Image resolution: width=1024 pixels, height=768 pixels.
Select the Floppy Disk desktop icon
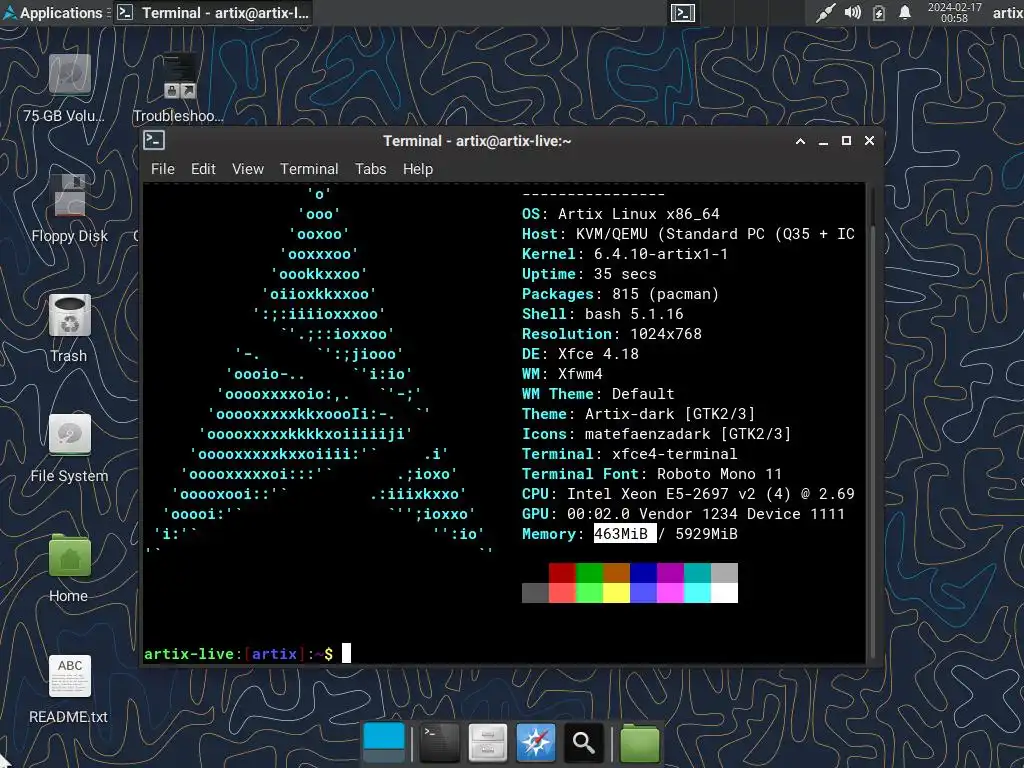coord(69,208)
